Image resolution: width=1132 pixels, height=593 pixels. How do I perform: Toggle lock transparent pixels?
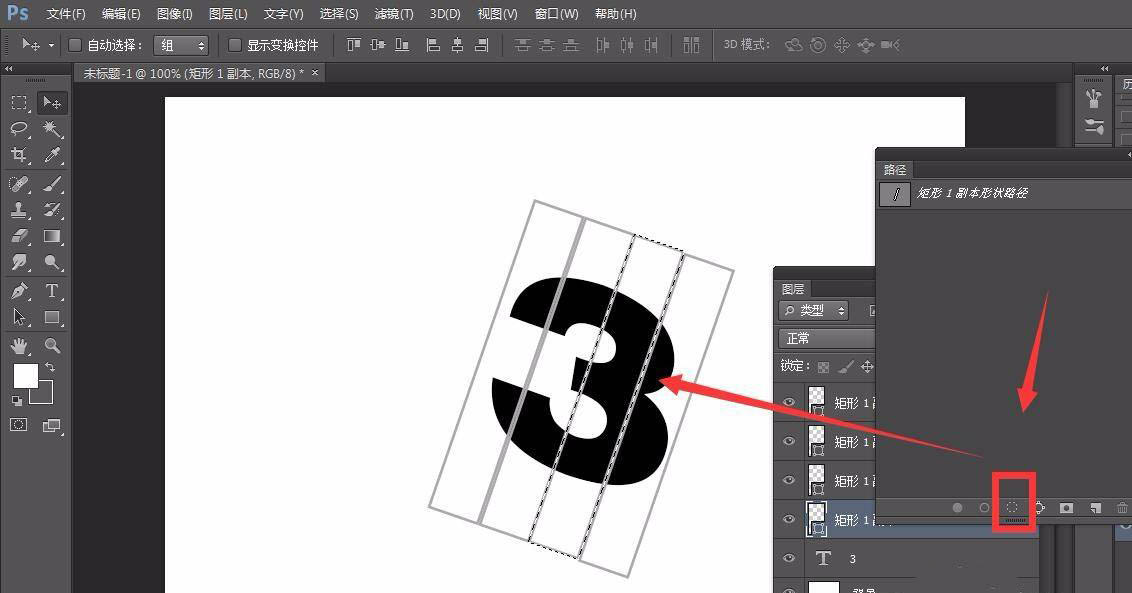823,367
